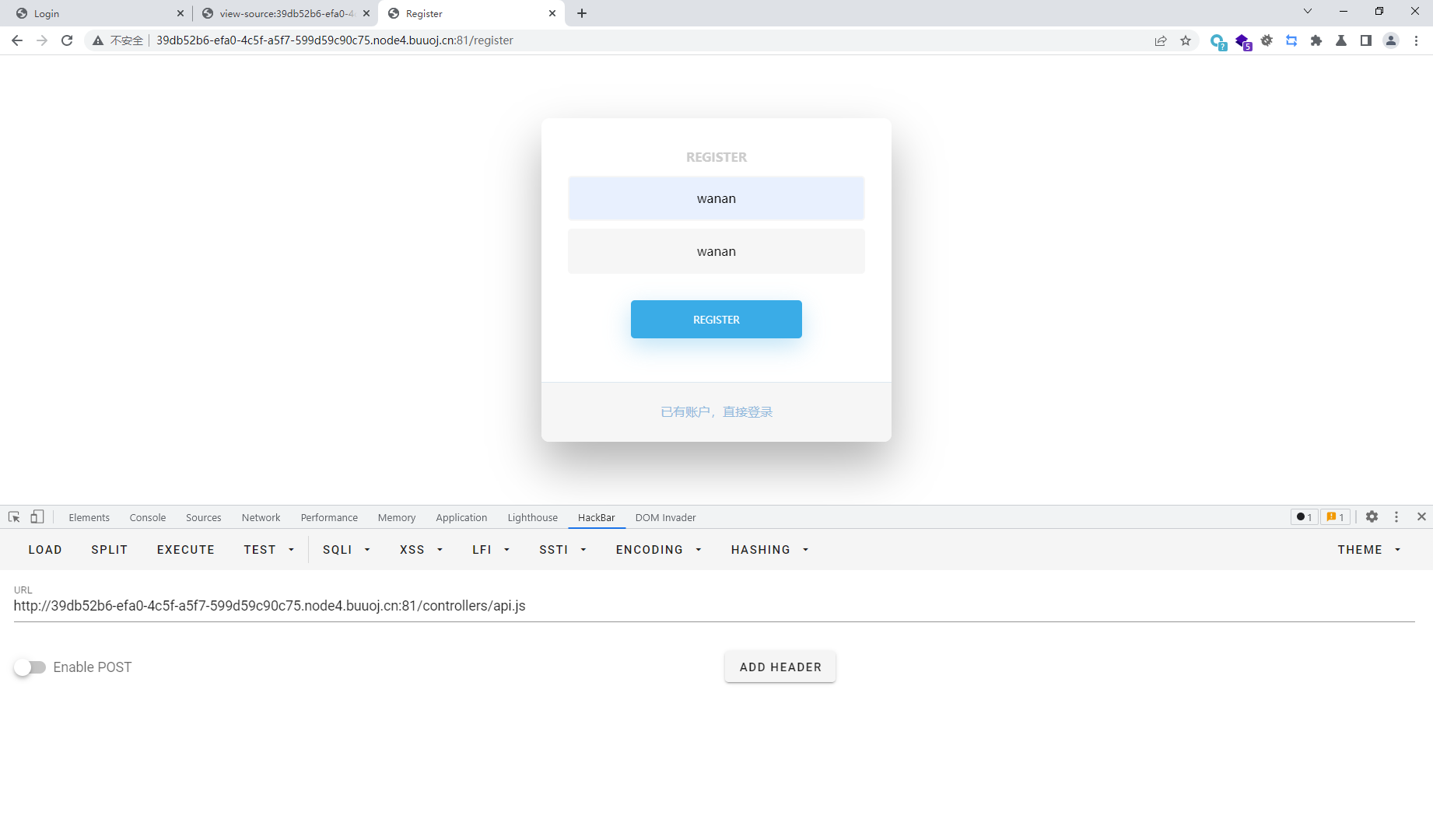Expand the HASHING dropdown
The height and width of the screenshot is (840, 1433).
point(770,550)
